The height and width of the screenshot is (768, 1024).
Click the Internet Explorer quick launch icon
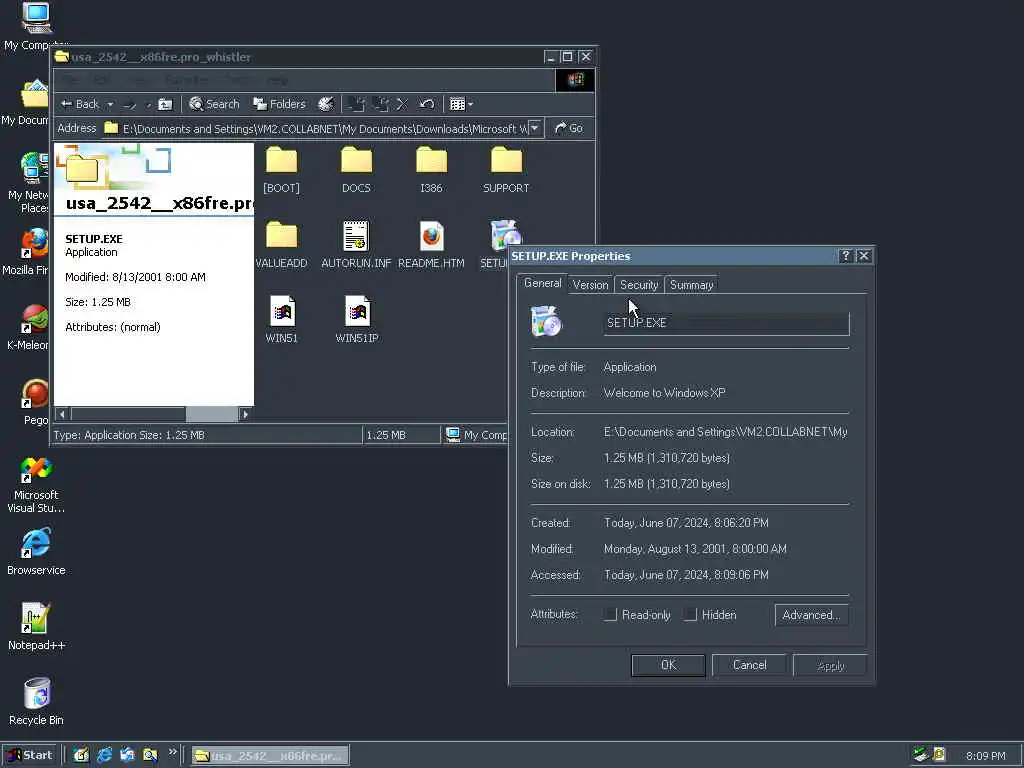click(104, 755)
